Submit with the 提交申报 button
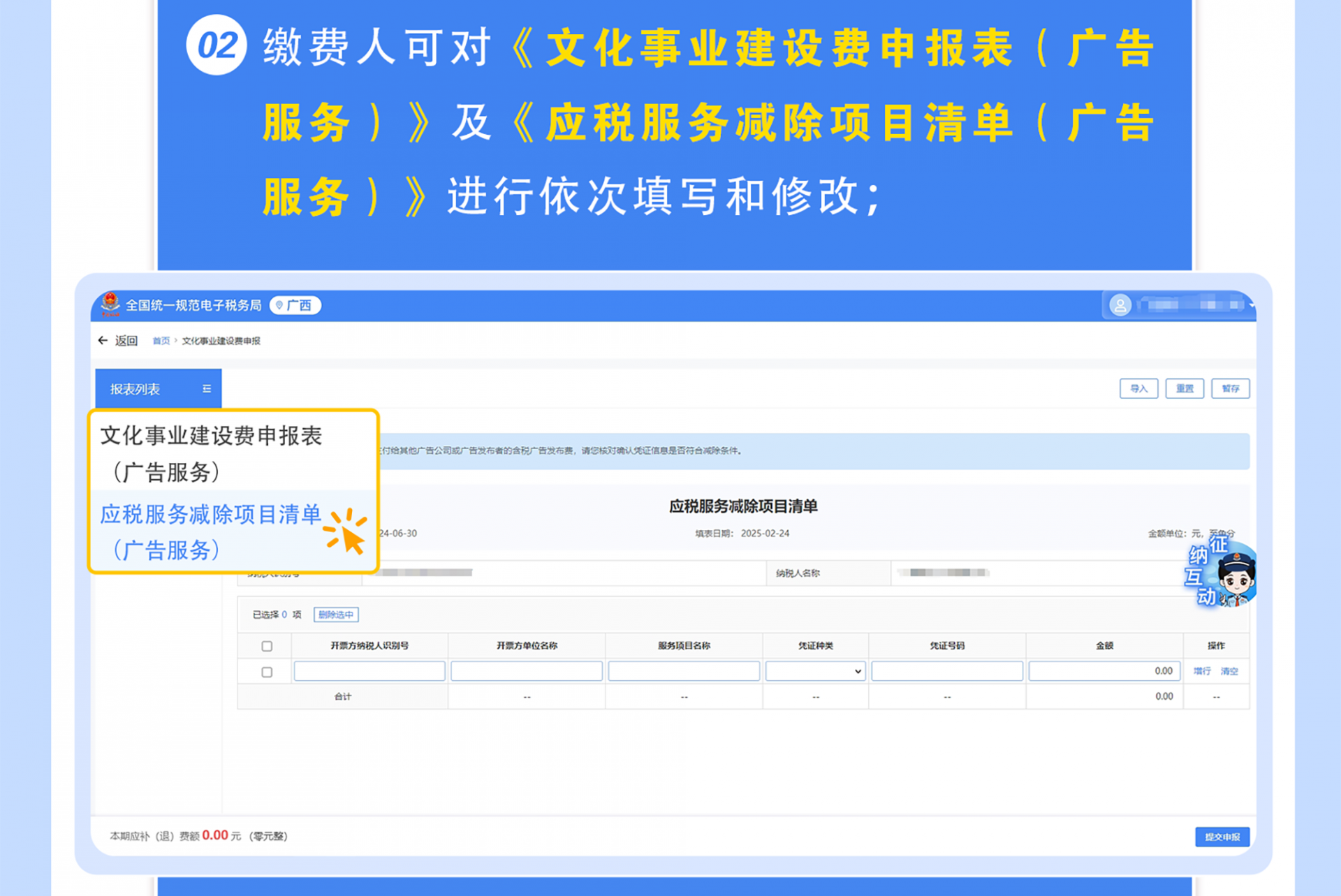Image resolution: width=1341 pixels, height=896 pixels. pos(1222,837)
